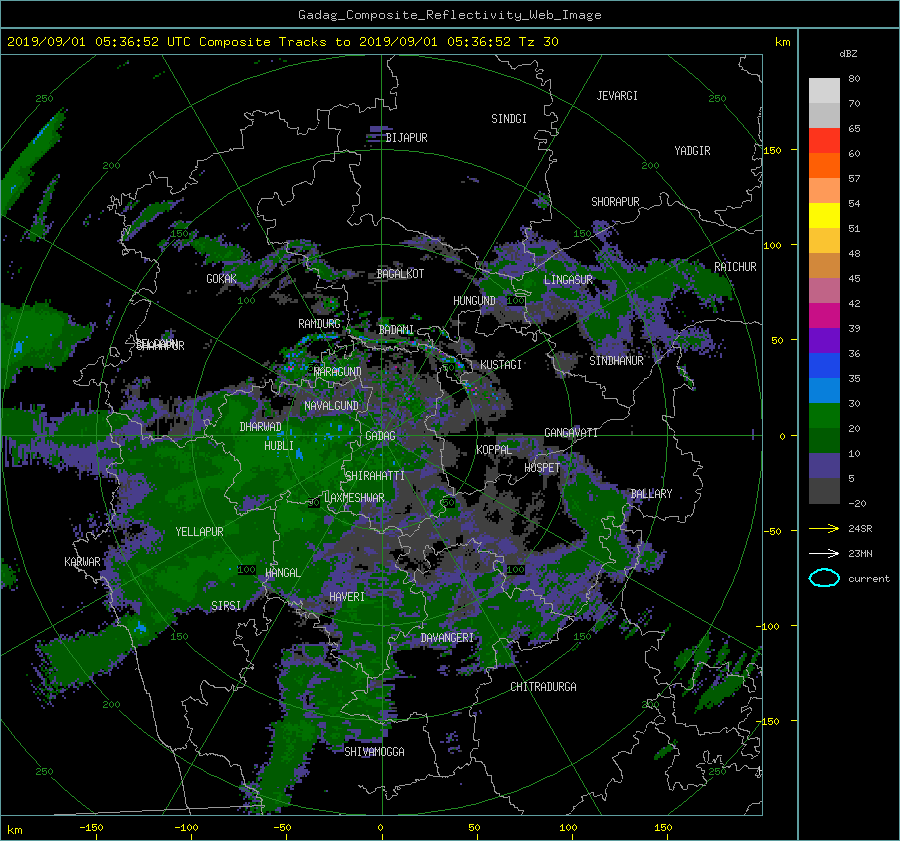The height and width of the screenshot is (841, 900).
Task: Click the SHORAPUR city label
Action: (x=615, y=202)
